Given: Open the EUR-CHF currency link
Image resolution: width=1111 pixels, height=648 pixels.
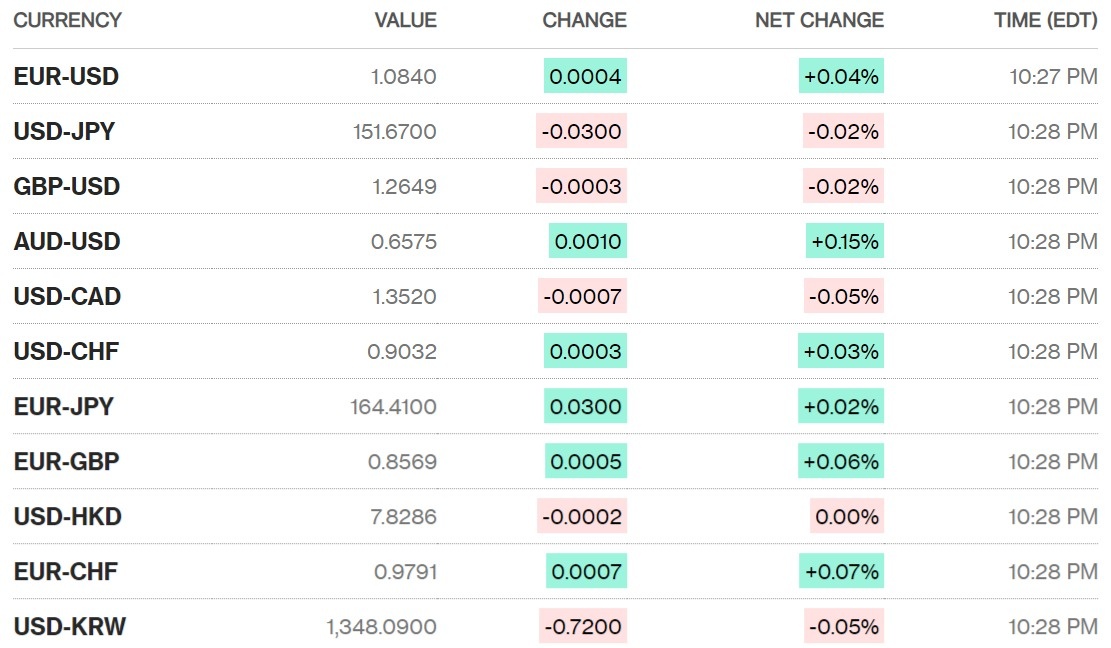Looking at the screenshot, I should [x=65, y=572].
